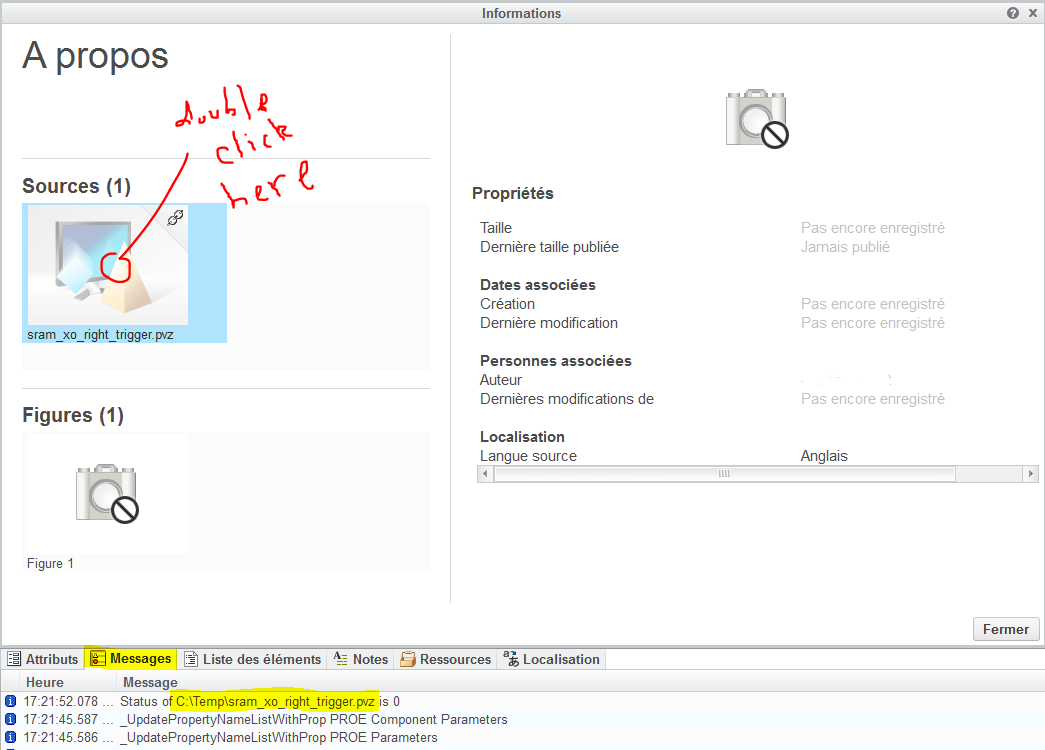Click the Liste des éléments tab icon

[x=191, y=659]
